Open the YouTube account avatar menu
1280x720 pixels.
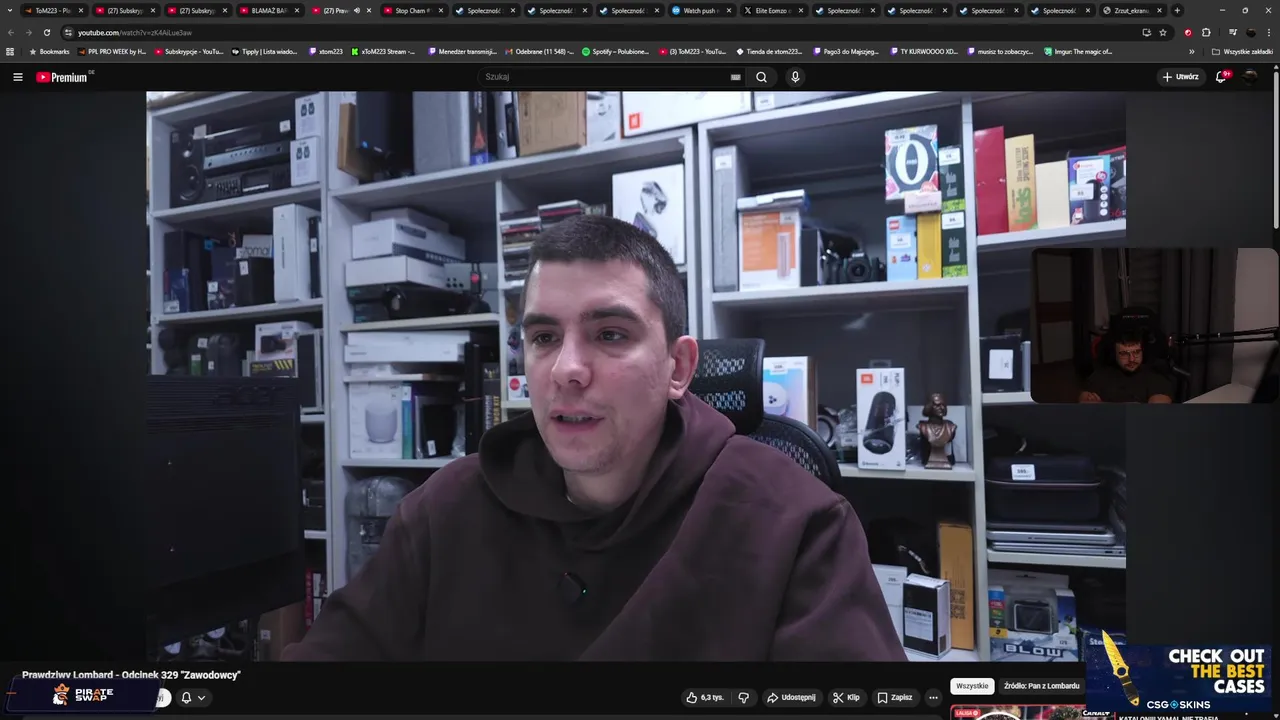click(x=1252, y=77)
